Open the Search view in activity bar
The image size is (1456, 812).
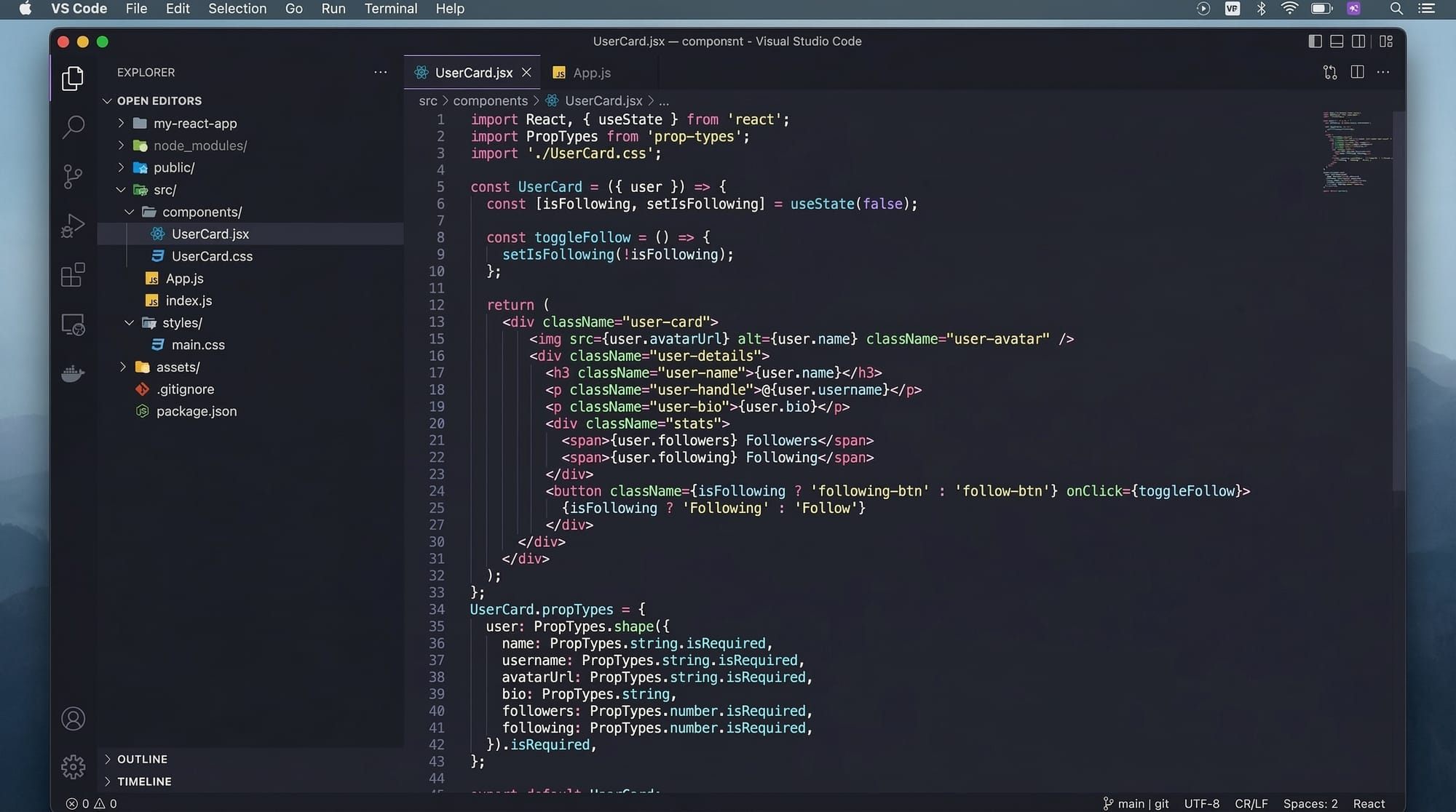pyautogui.click(x=73, y=127)
